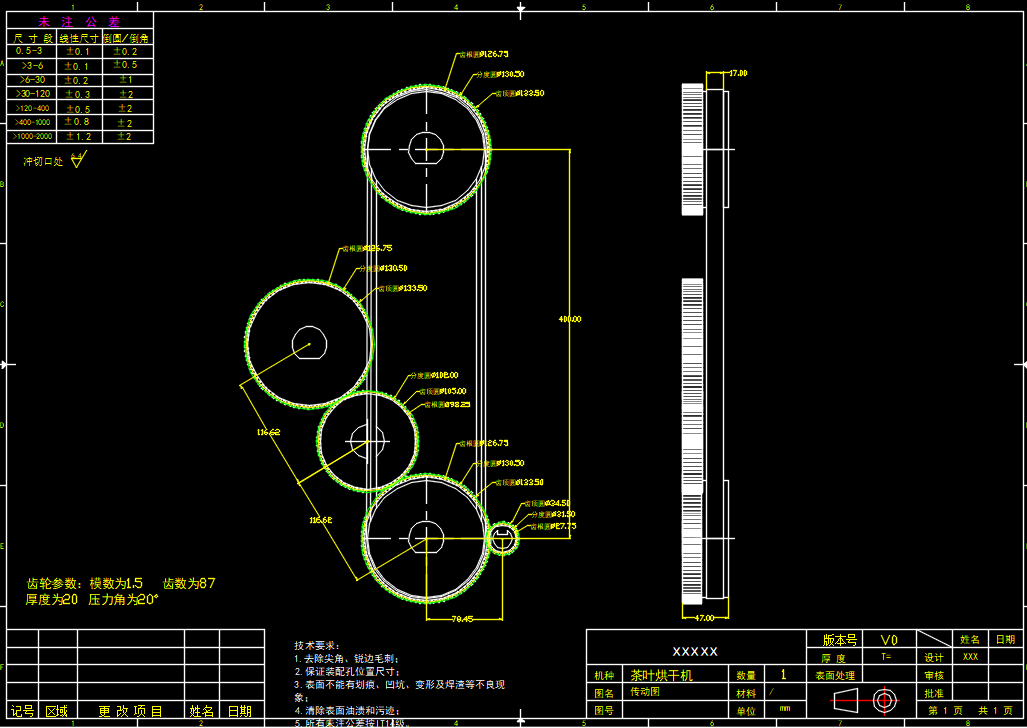1027x728 pixels.
Task: Select the >30-120 size range cell
Action: point(32,94)
